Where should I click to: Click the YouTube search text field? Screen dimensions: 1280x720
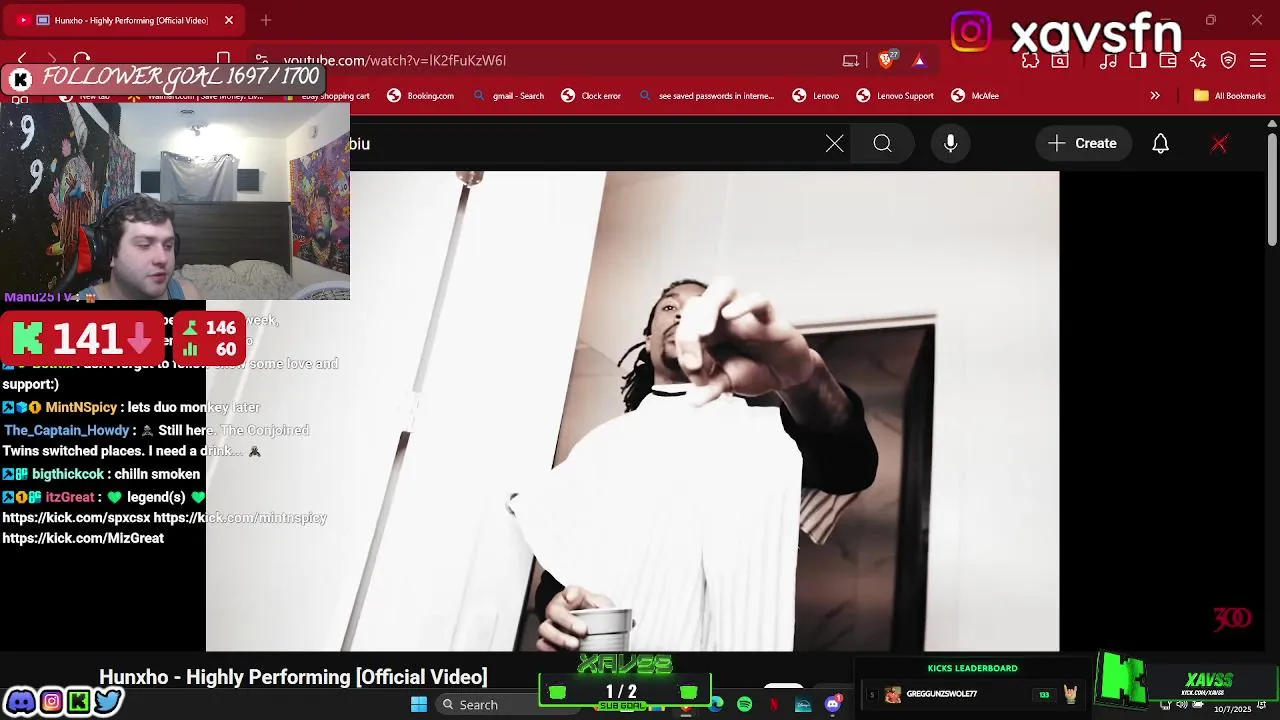point(585,144)
